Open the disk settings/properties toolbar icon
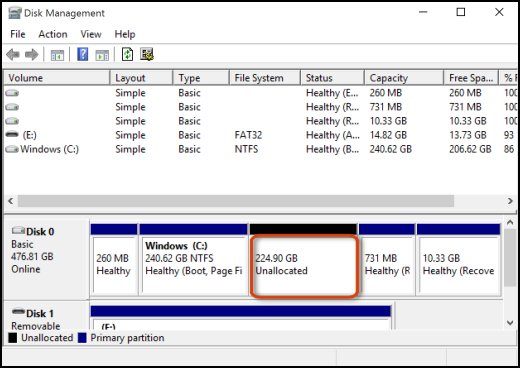The height and width of the screenshot is (368, 520). click(147, 54)
